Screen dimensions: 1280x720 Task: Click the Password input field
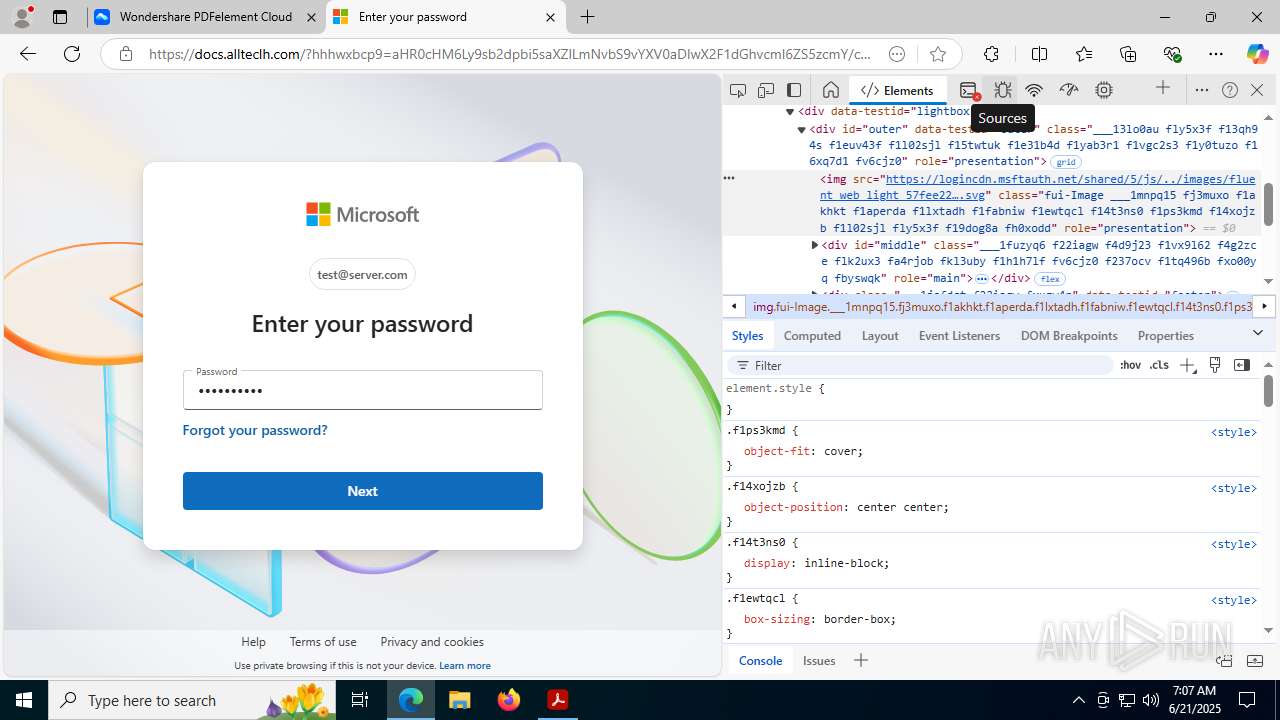363,390
